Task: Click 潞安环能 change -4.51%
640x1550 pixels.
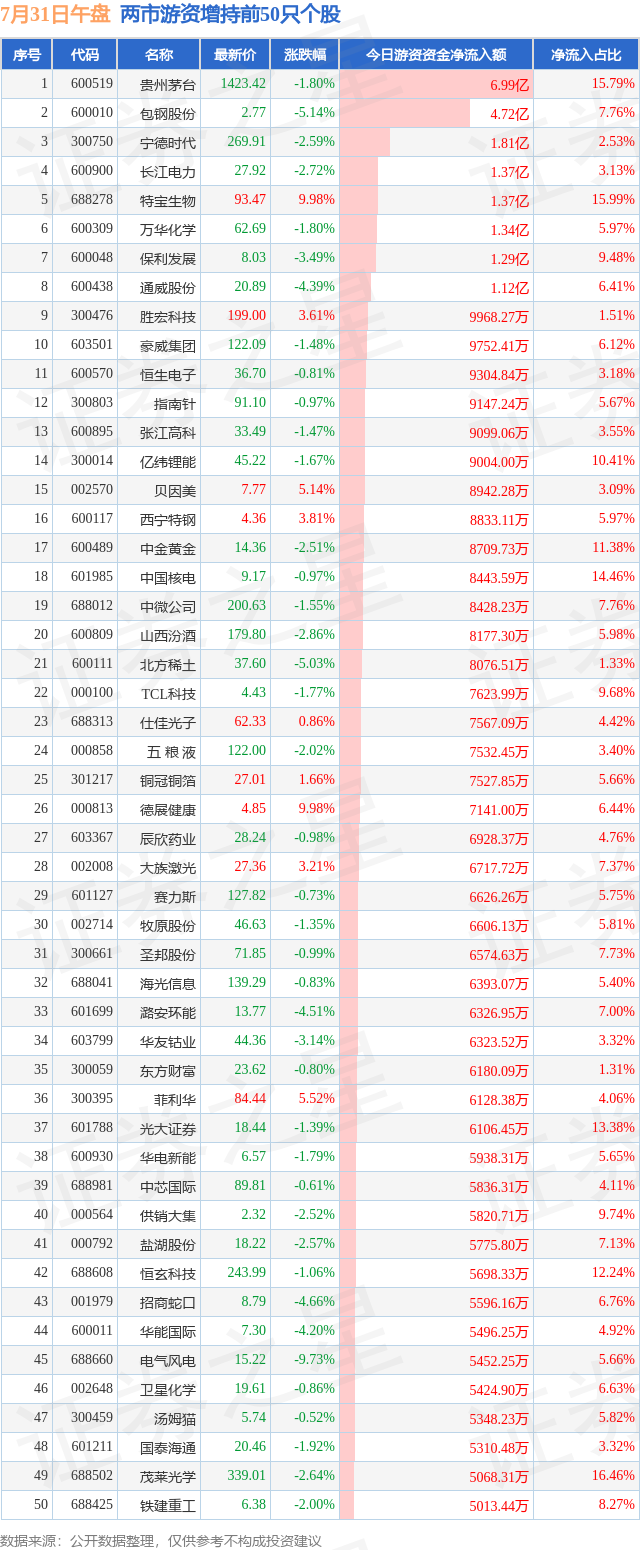Action: (314, 1012)
